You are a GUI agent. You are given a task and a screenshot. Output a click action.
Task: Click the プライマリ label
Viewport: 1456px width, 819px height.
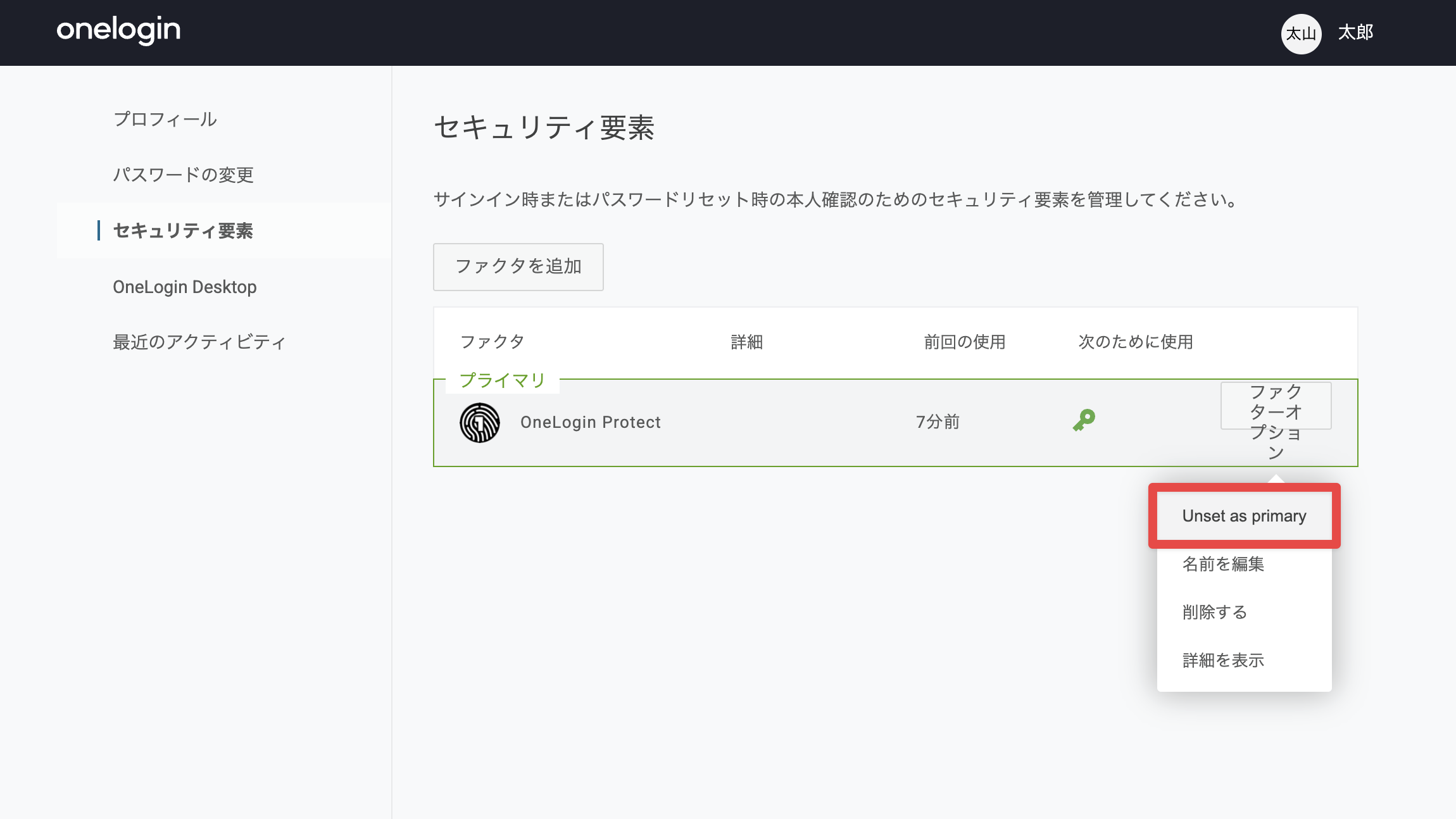pyautogui.click(x=502, y=380)
